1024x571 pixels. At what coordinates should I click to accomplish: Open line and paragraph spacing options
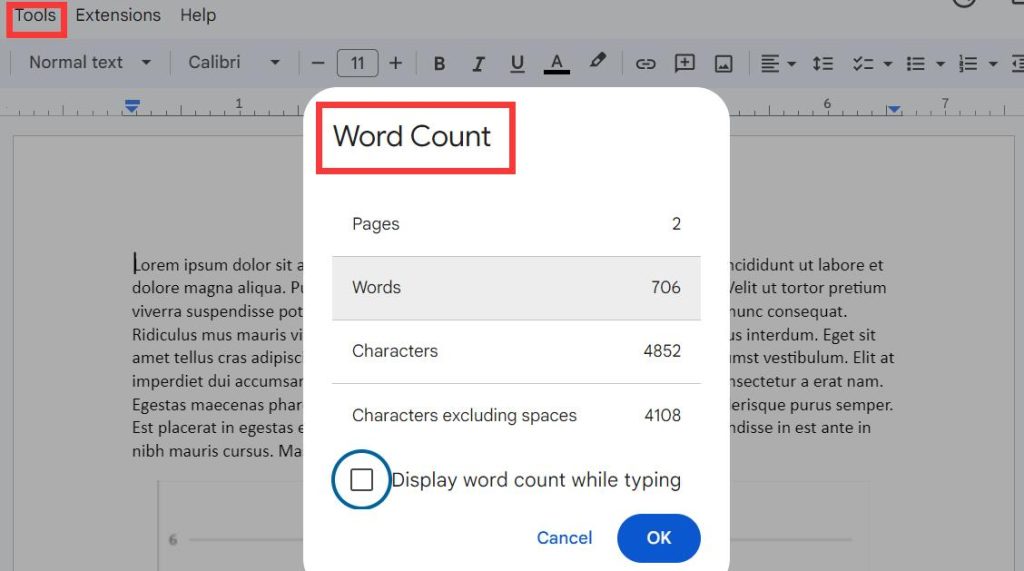click(x=822, y=63)
